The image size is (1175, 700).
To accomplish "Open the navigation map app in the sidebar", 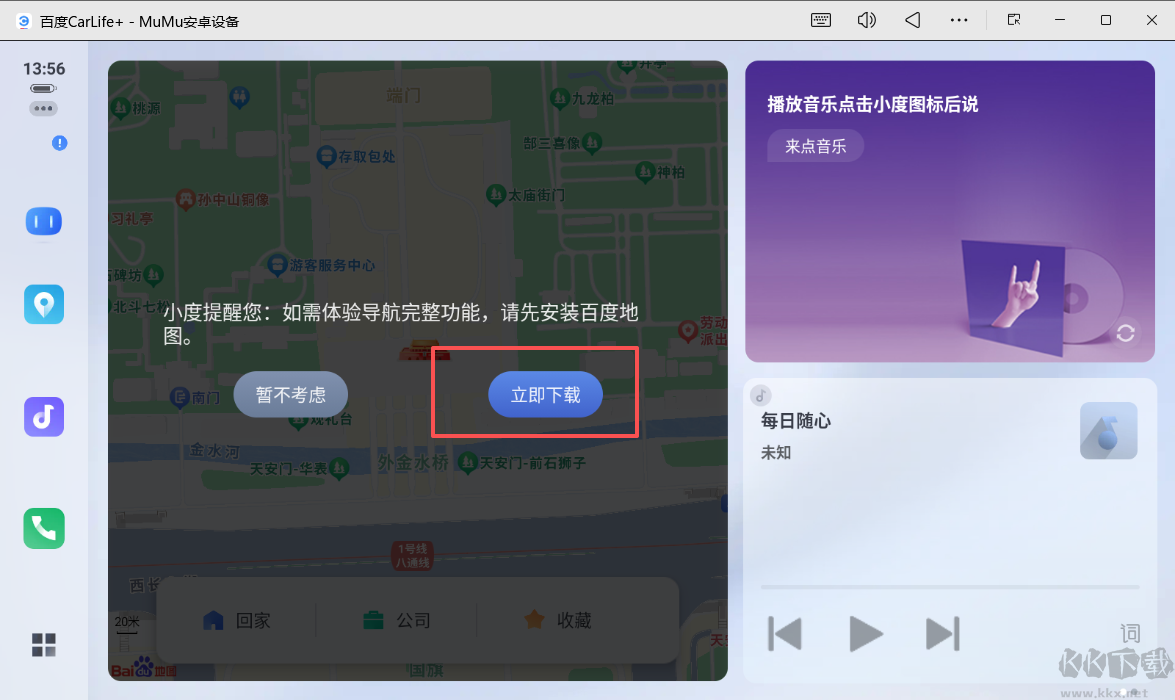I will (x=43, y=304).
